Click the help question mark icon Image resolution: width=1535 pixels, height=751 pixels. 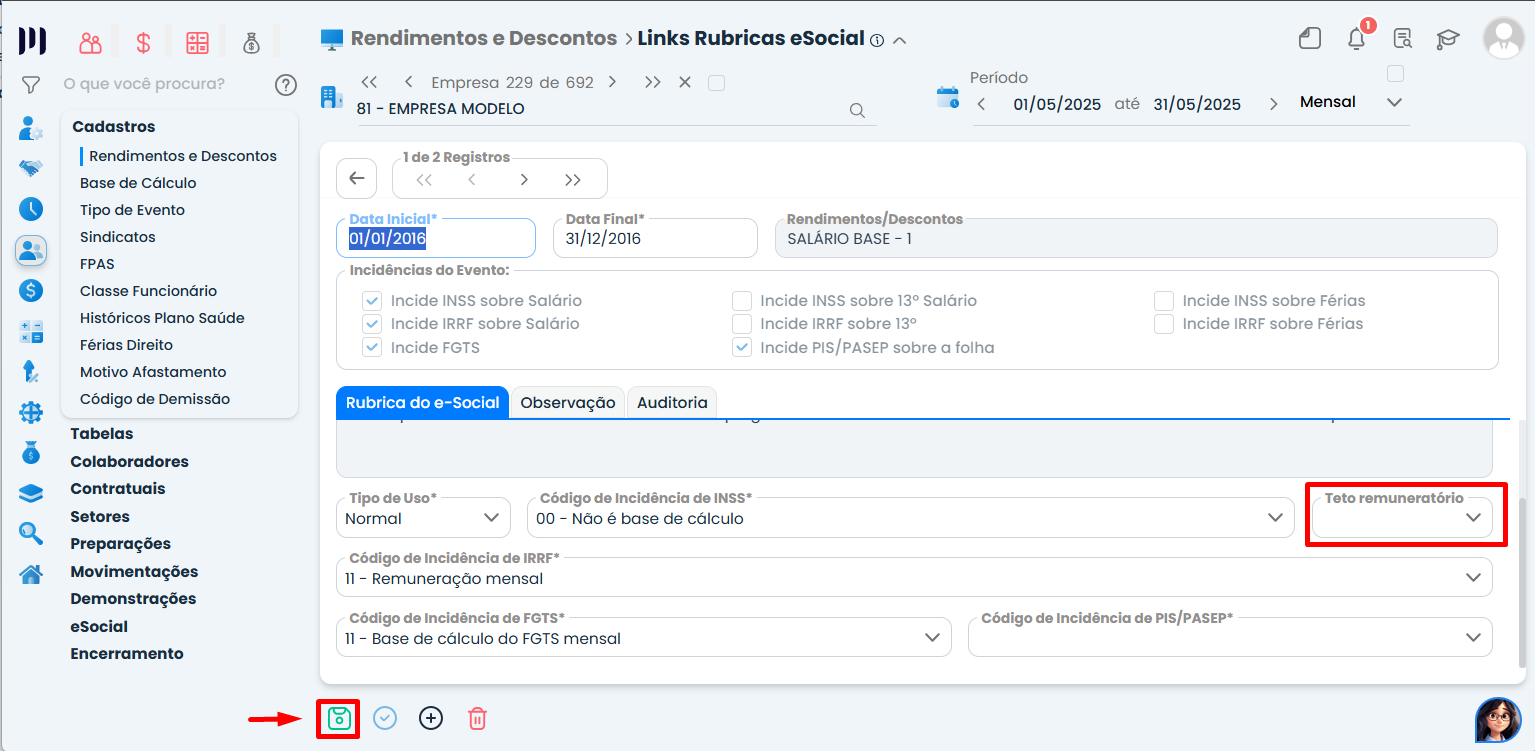[286, 85]
